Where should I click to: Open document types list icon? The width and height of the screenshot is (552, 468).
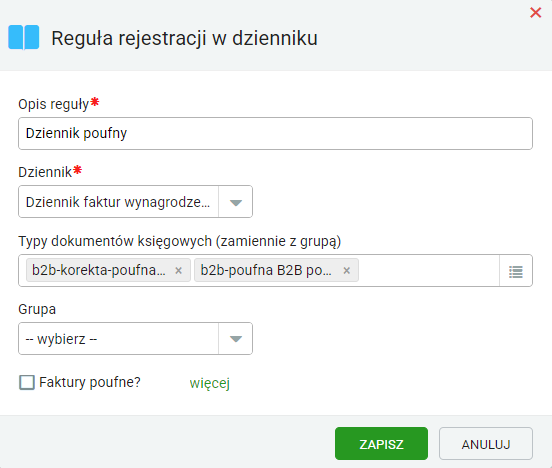(x=516, y=271)
